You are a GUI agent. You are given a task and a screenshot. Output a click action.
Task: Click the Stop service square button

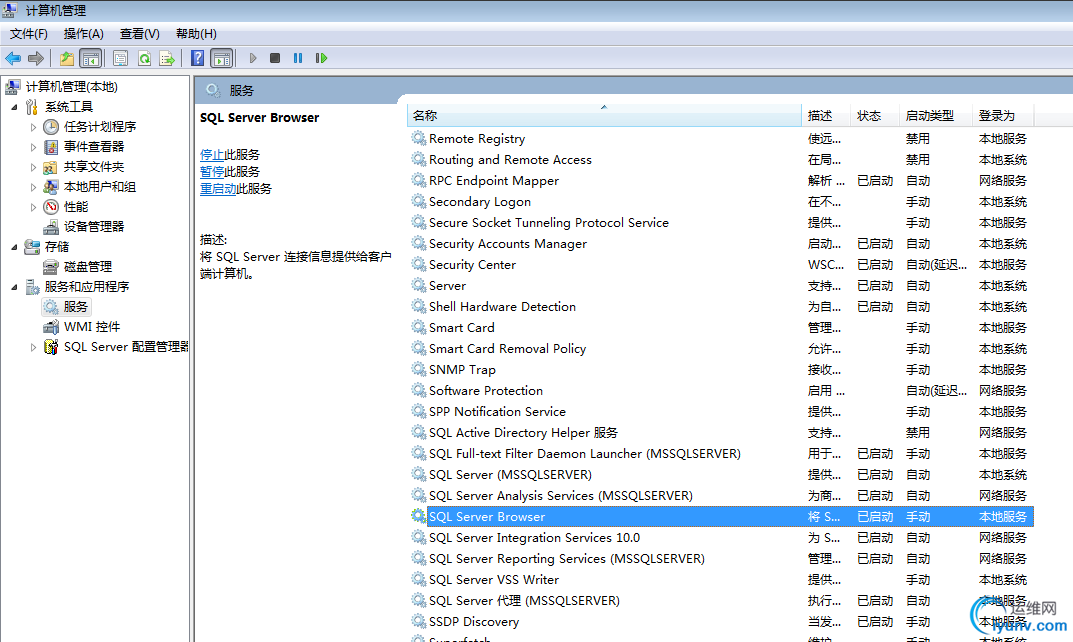coord(275,58)
